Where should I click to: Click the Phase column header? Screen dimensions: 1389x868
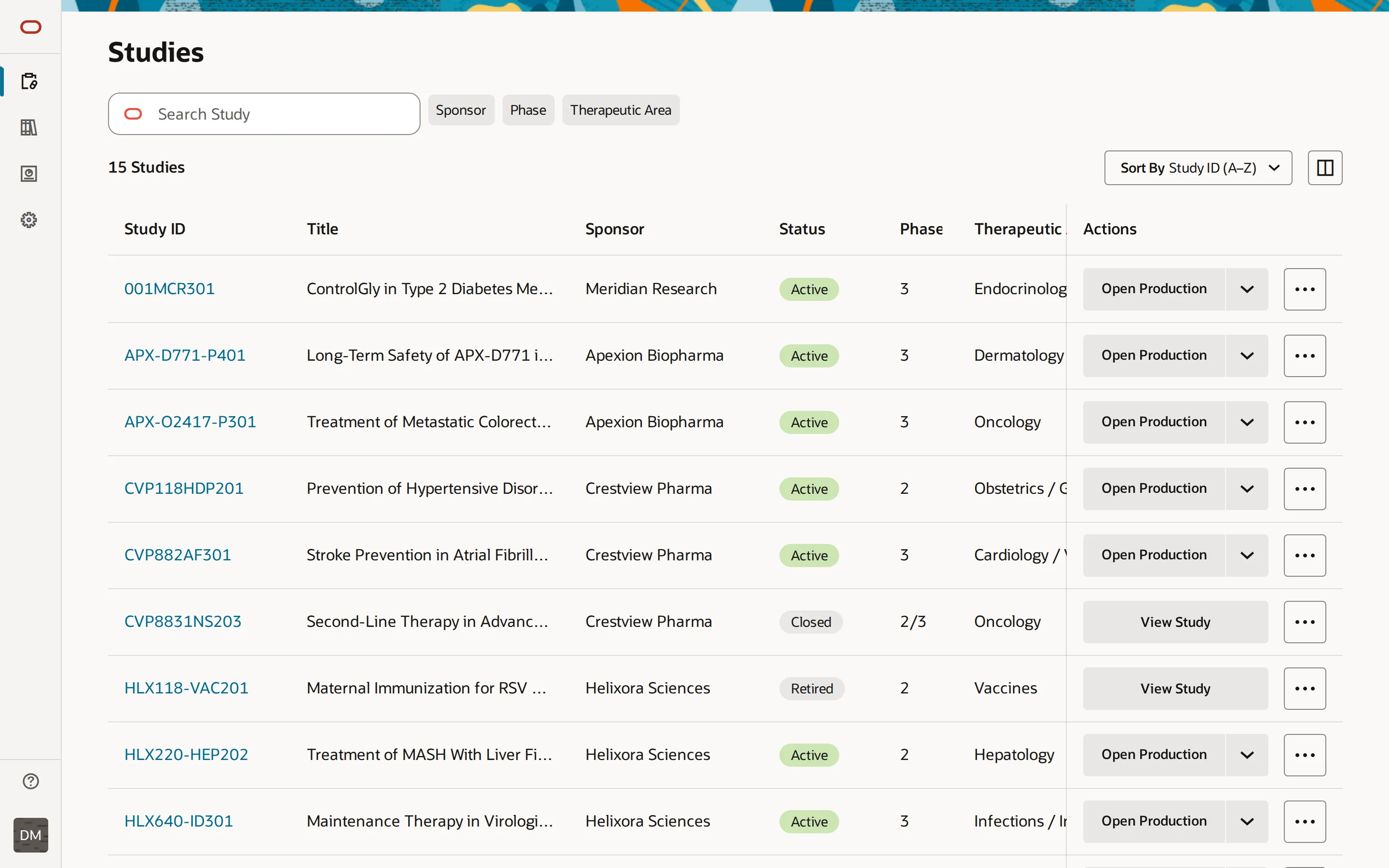pyautogui.click(x=921, y=229)
